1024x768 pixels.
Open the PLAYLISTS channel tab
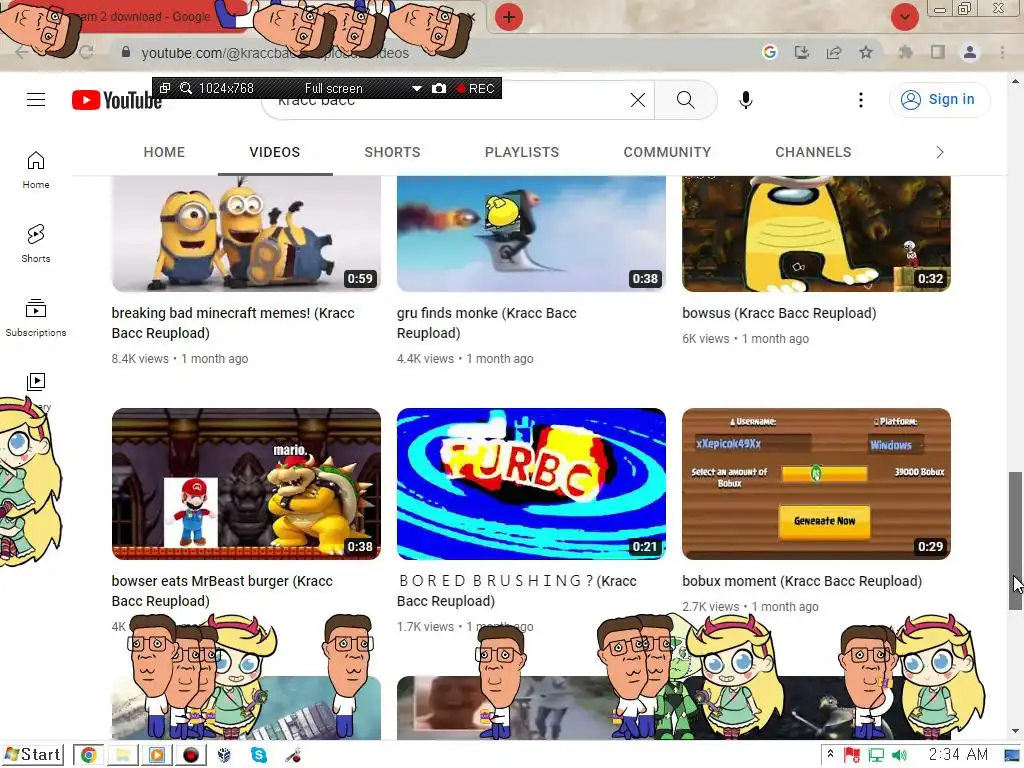[522, 152]
